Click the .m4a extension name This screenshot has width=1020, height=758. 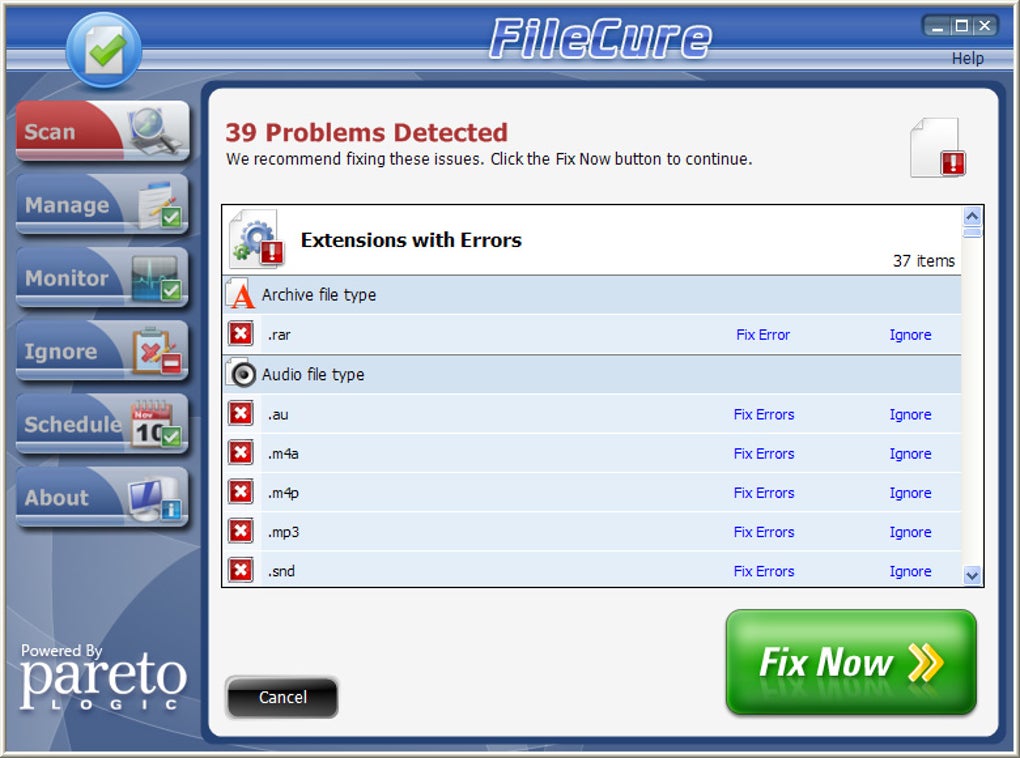[283, 453]
